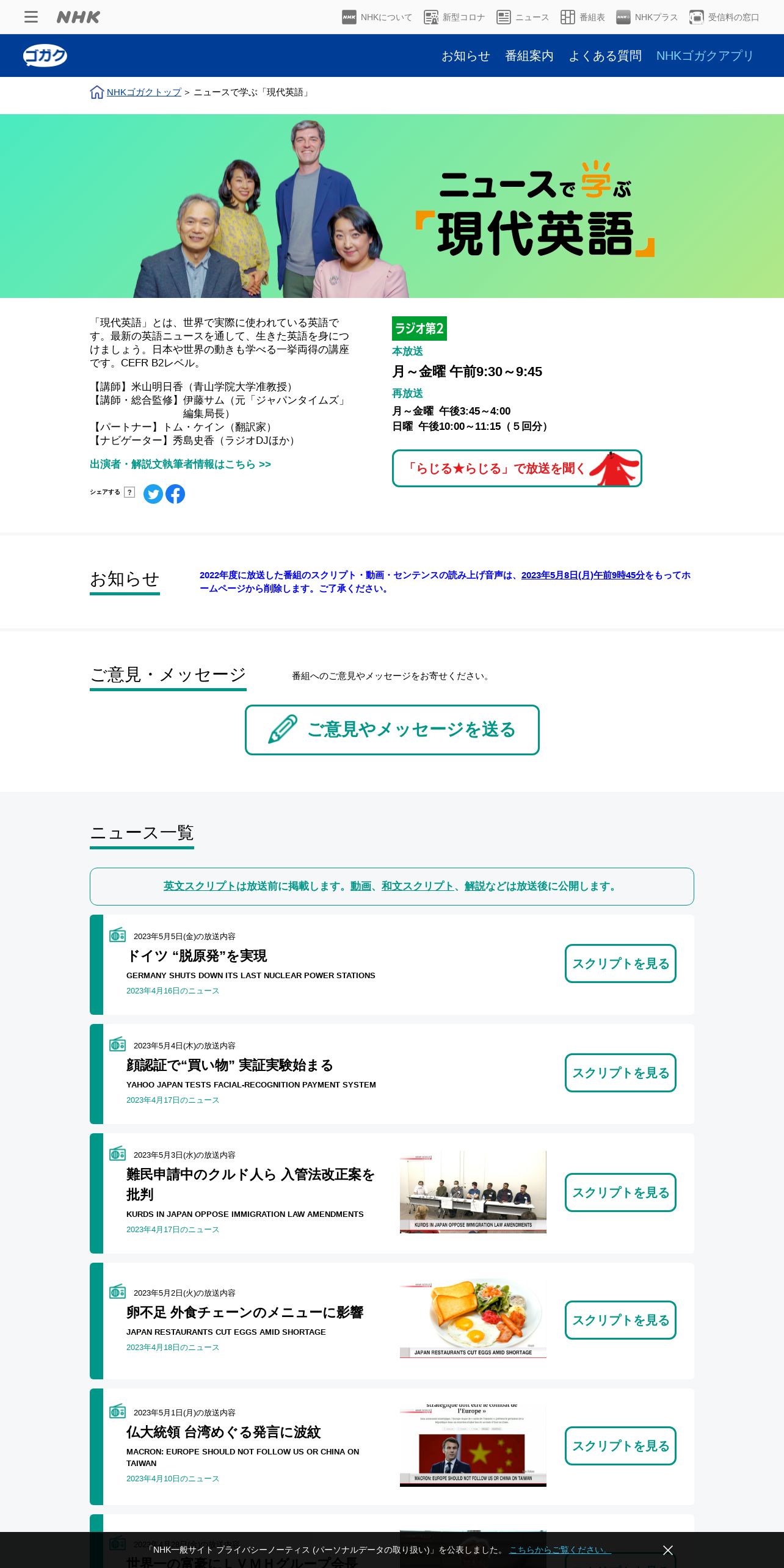Open the 2023年5月8日 notice link
The image size is (784, 1568).
pos(583,575)
